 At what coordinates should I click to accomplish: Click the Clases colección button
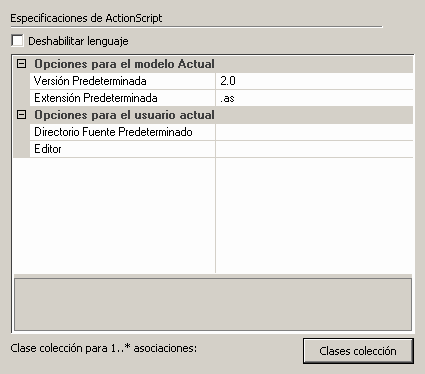point(358,351)
